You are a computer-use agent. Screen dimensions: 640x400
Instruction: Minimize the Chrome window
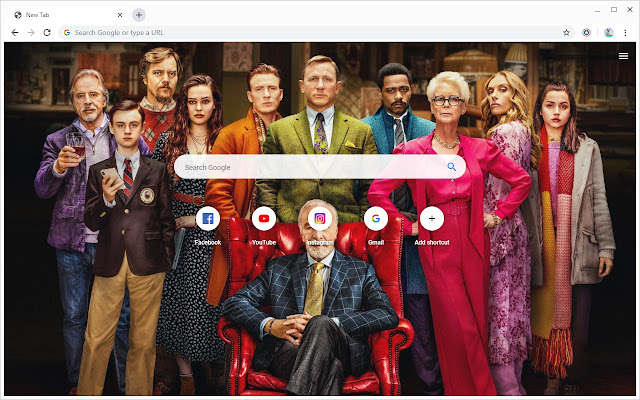(x=597, y=10)
